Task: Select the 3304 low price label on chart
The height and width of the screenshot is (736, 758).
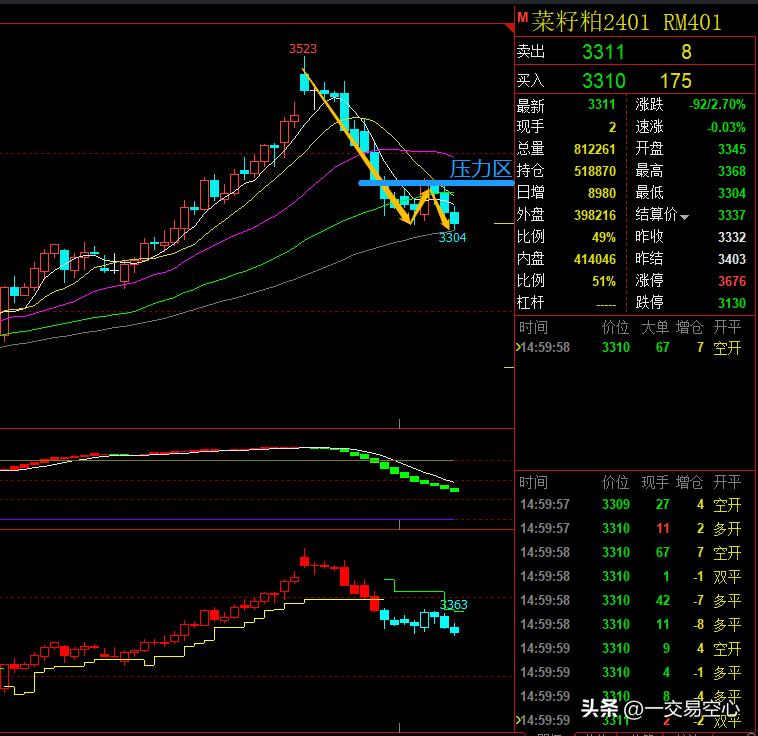Action: click(x=452, y=237)
